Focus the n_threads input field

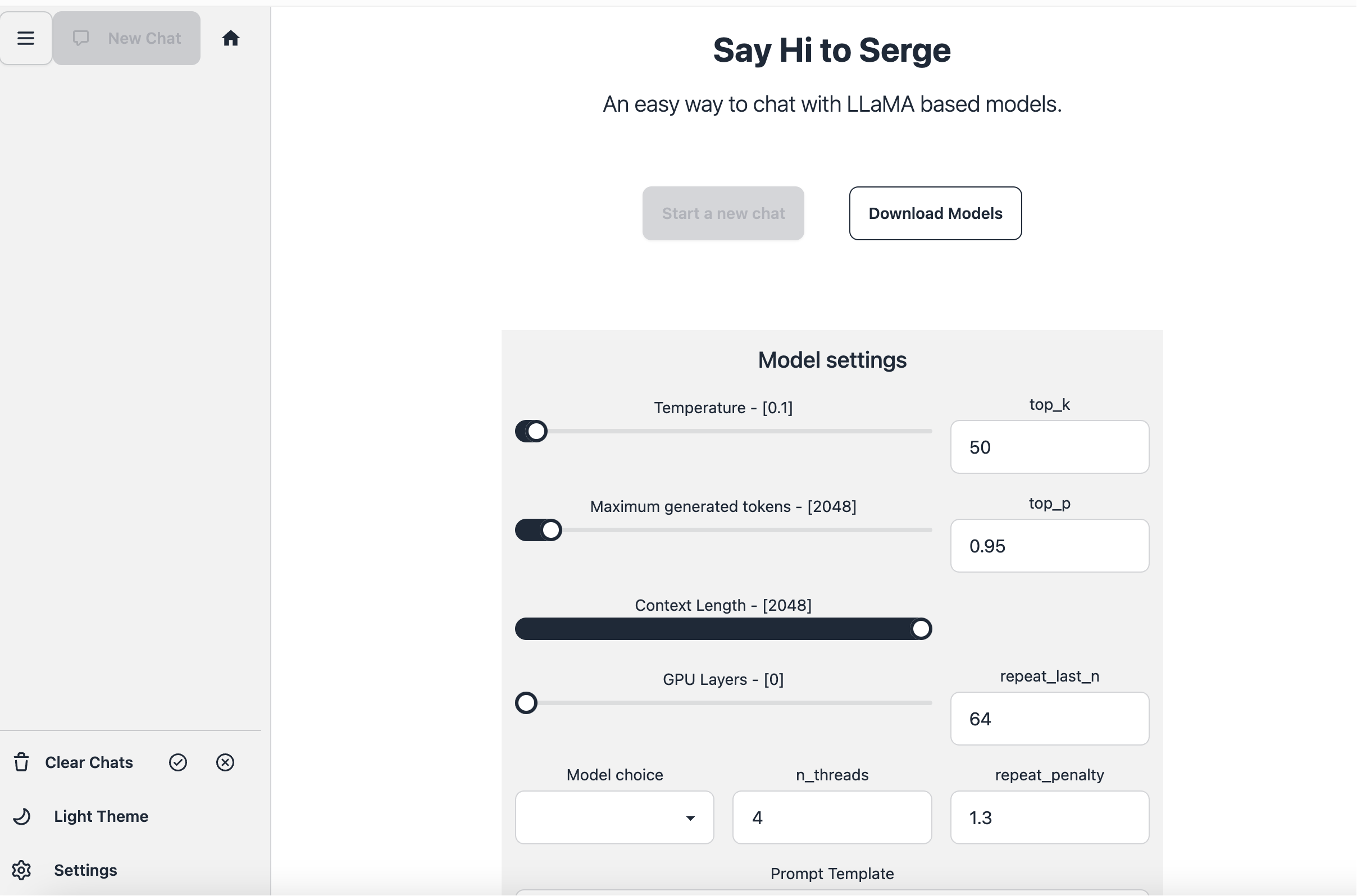(x=832, y=818)
